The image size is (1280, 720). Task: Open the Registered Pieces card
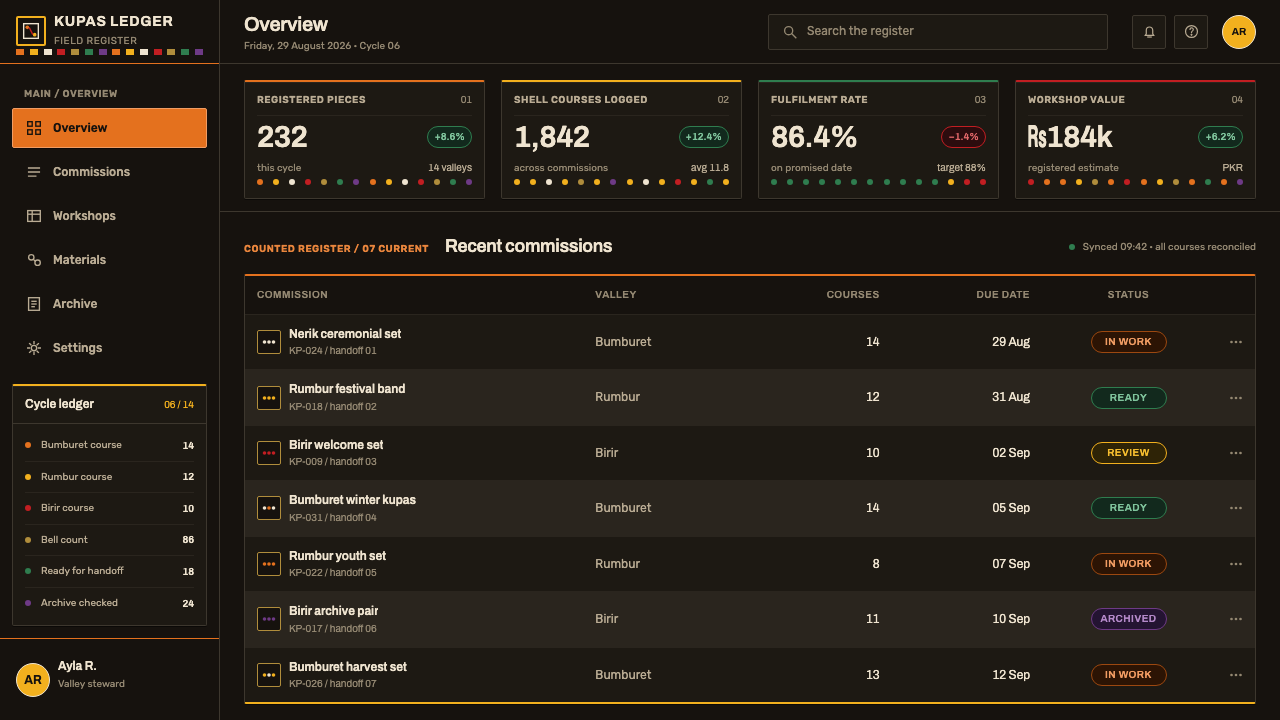click(x=364, y=139)
